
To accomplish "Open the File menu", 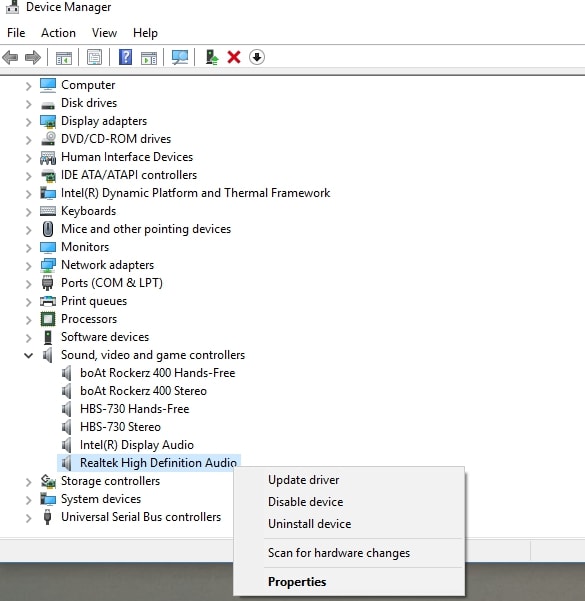I will pos(16,33).
